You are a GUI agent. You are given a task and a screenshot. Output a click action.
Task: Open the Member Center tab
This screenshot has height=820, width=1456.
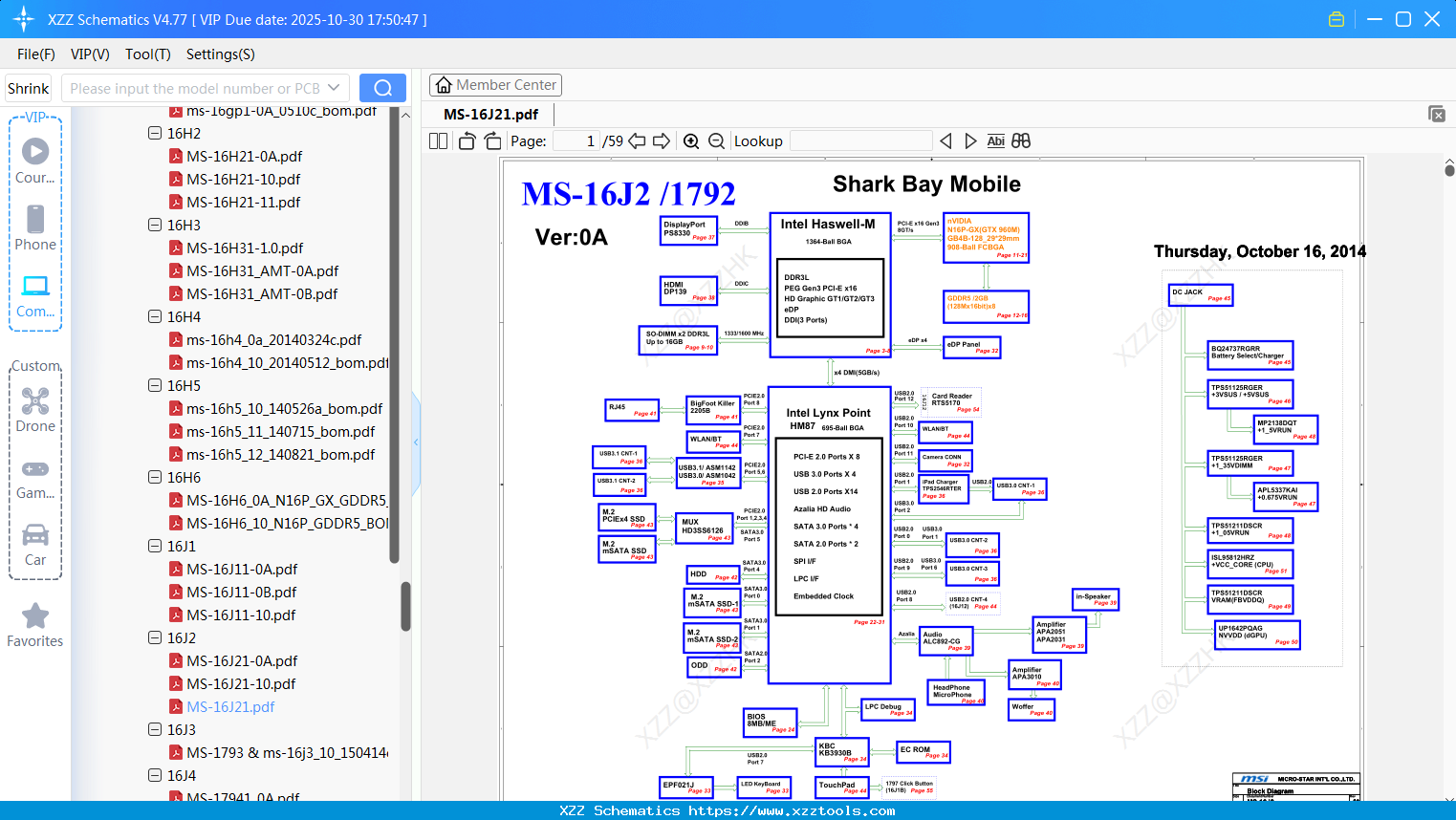(495, 85)
